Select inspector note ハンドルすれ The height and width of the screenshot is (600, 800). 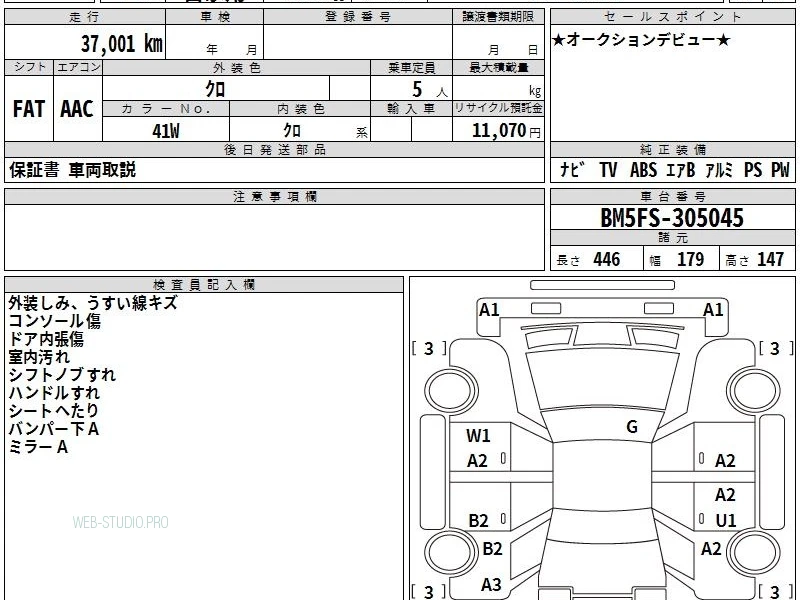coord(54,393)
